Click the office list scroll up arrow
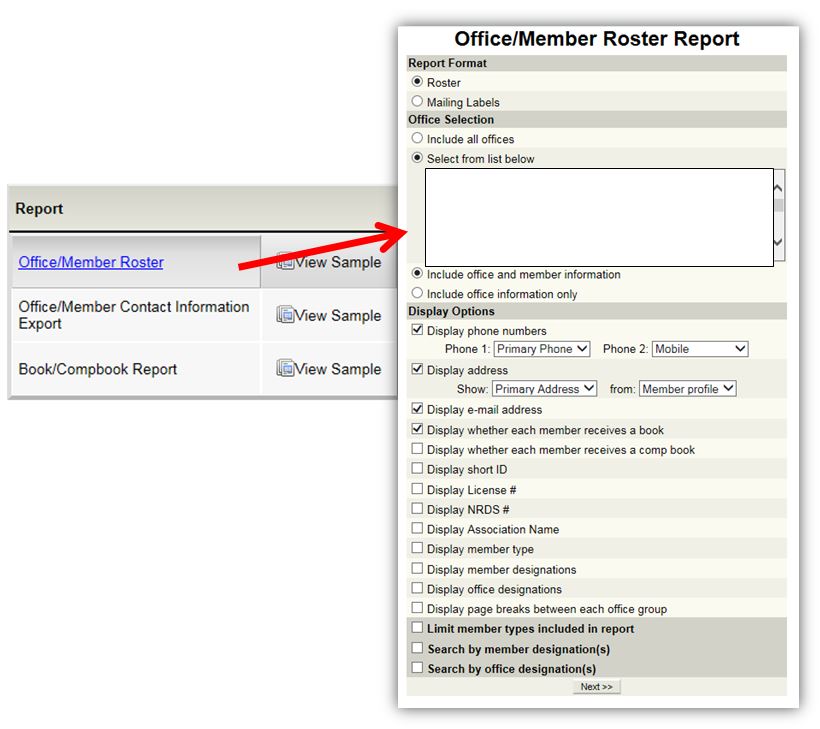This screenshot has width=820, height=729. 779,188
